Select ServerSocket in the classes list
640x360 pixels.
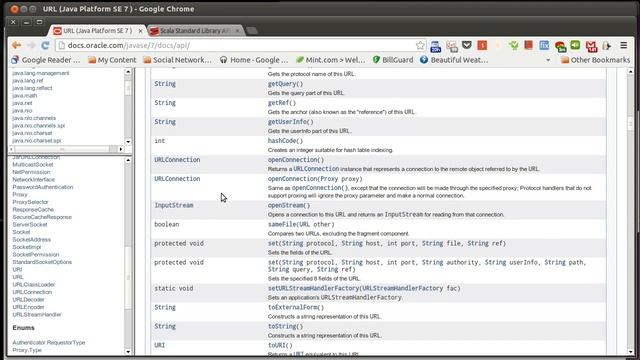tap(30, 224)
